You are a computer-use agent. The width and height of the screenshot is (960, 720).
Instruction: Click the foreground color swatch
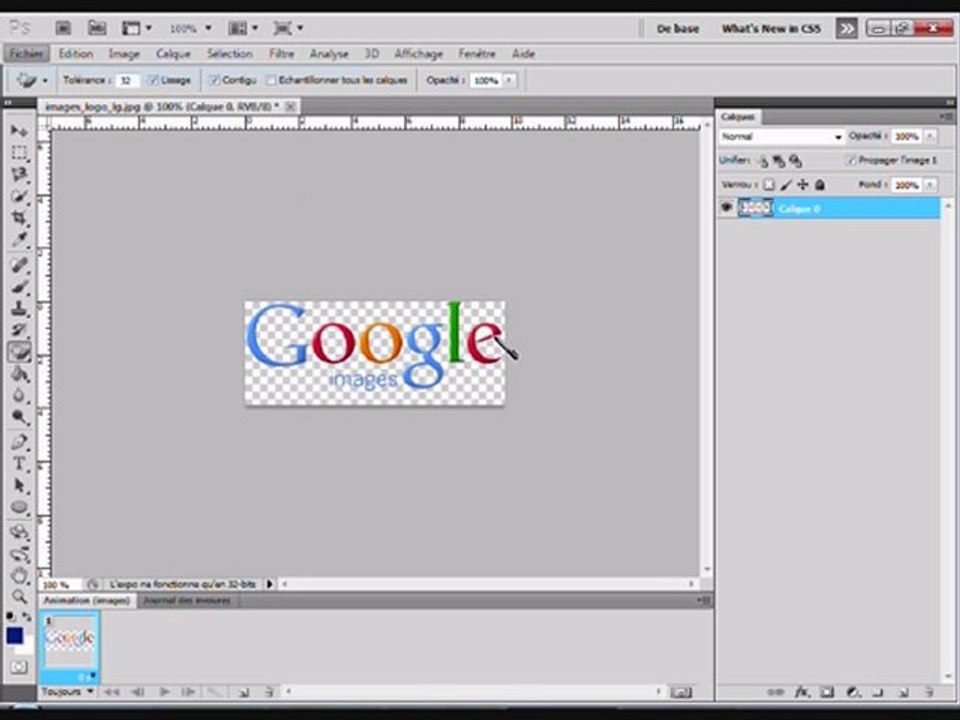15,636
